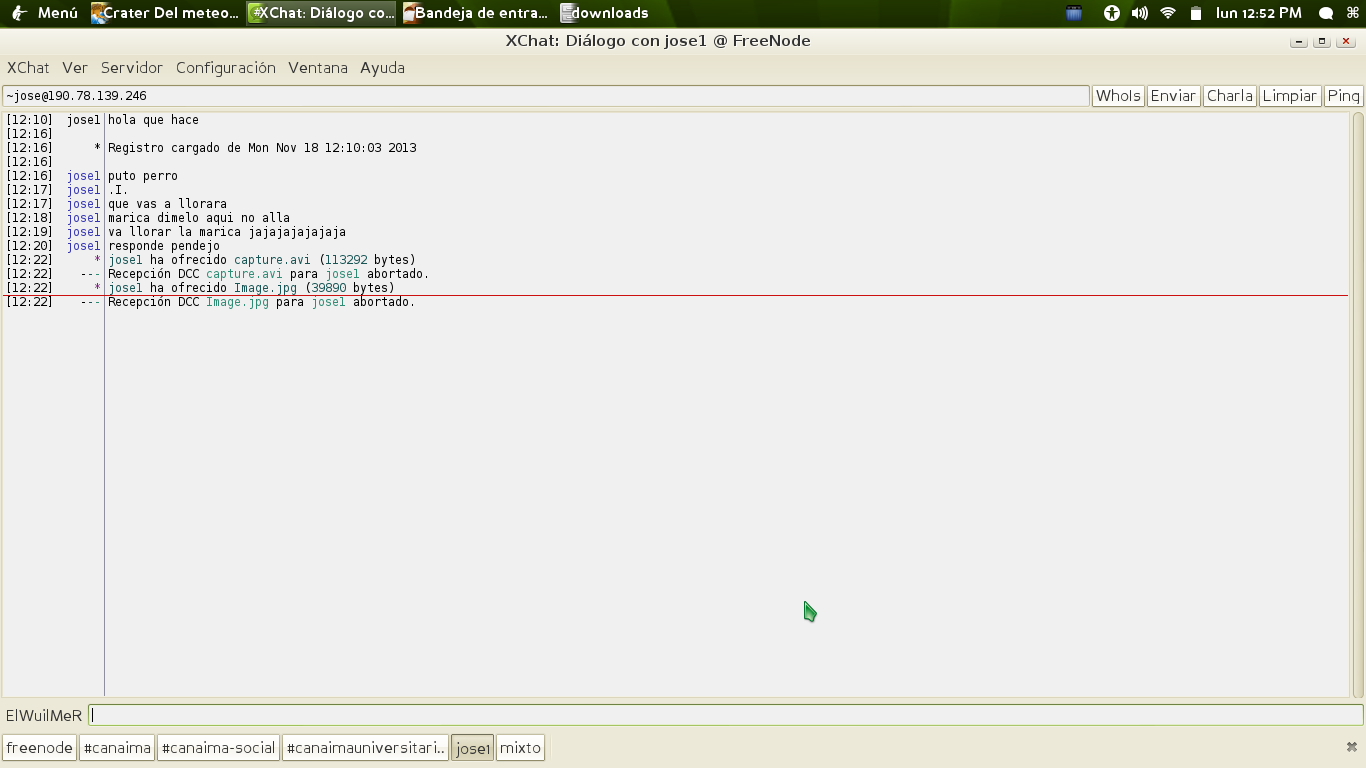
Task: Click the 'responde pendejo' message
Action: pos(164,246)
